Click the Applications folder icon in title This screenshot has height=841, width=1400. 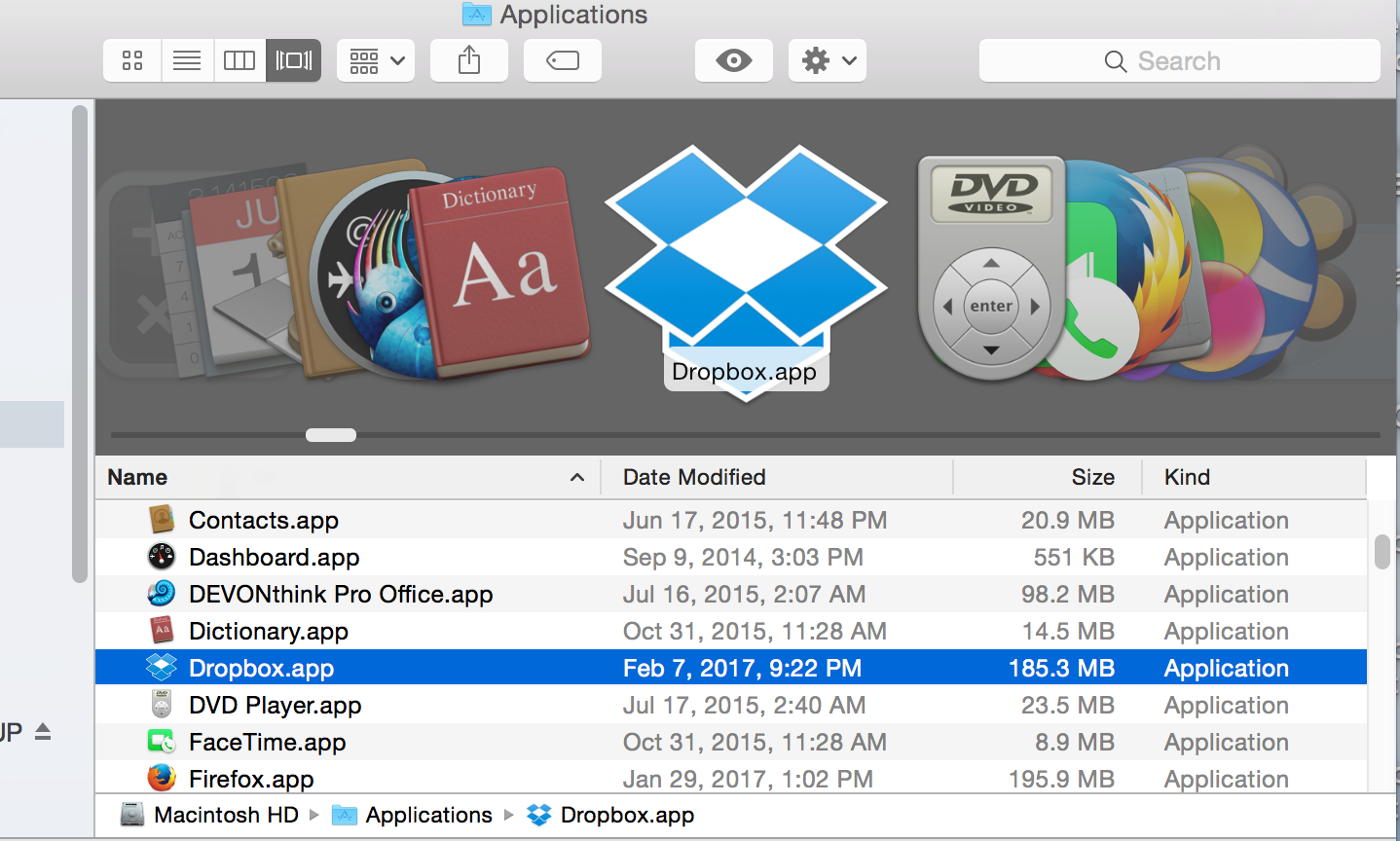coord(476,14)
